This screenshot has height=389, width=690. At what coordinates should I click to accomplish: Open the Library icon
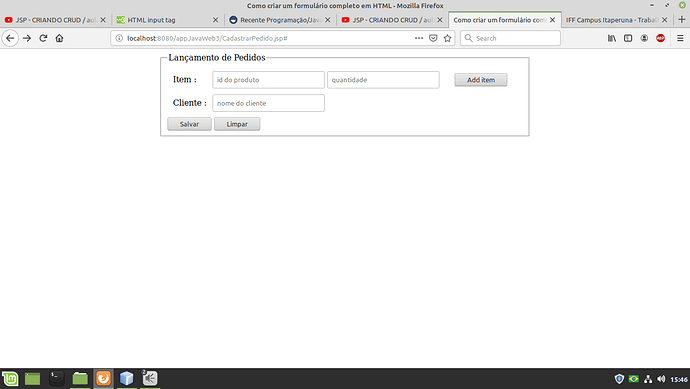(x=612, y=38)
